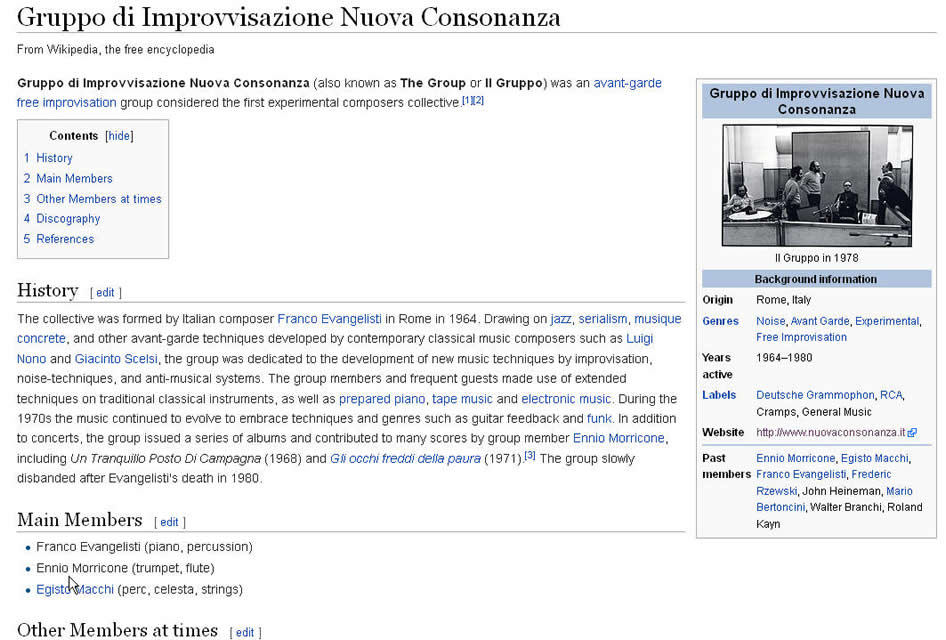This screenshot has width=946, height=640.
Task: Open the Noise genre link
Action: pyautogui.click(x=771, y=321)
